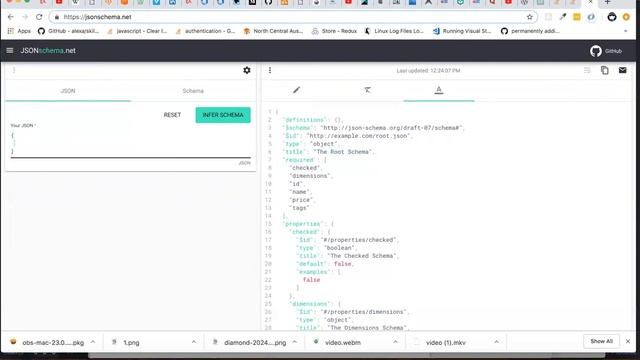This screenshot has width=640, height=360.
Task: Switch to the Schema tab
Action: tap(193, 91)
